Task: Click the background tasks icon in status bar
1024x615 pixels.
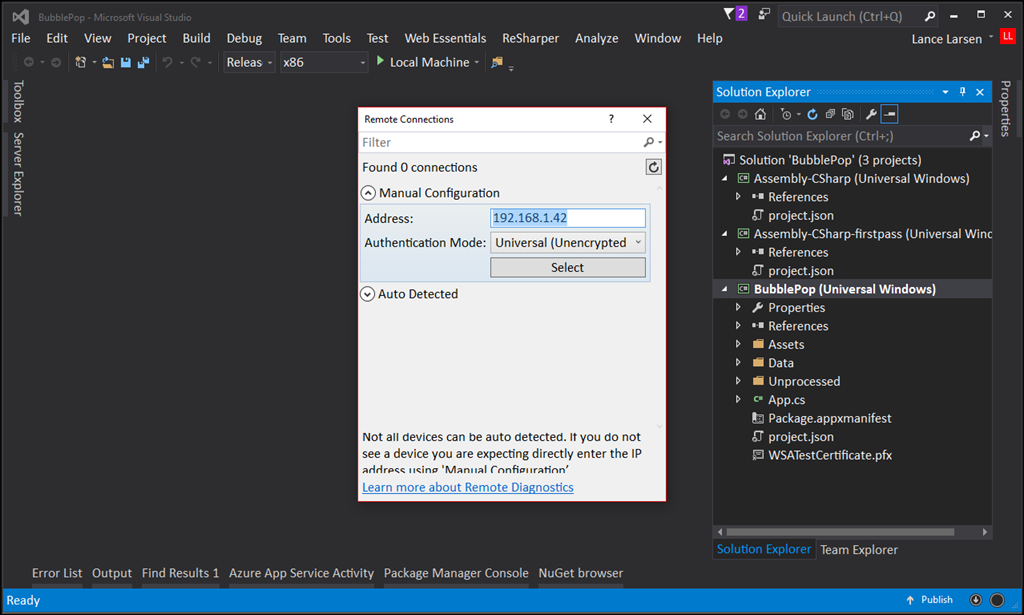Action: pos(976,600)
